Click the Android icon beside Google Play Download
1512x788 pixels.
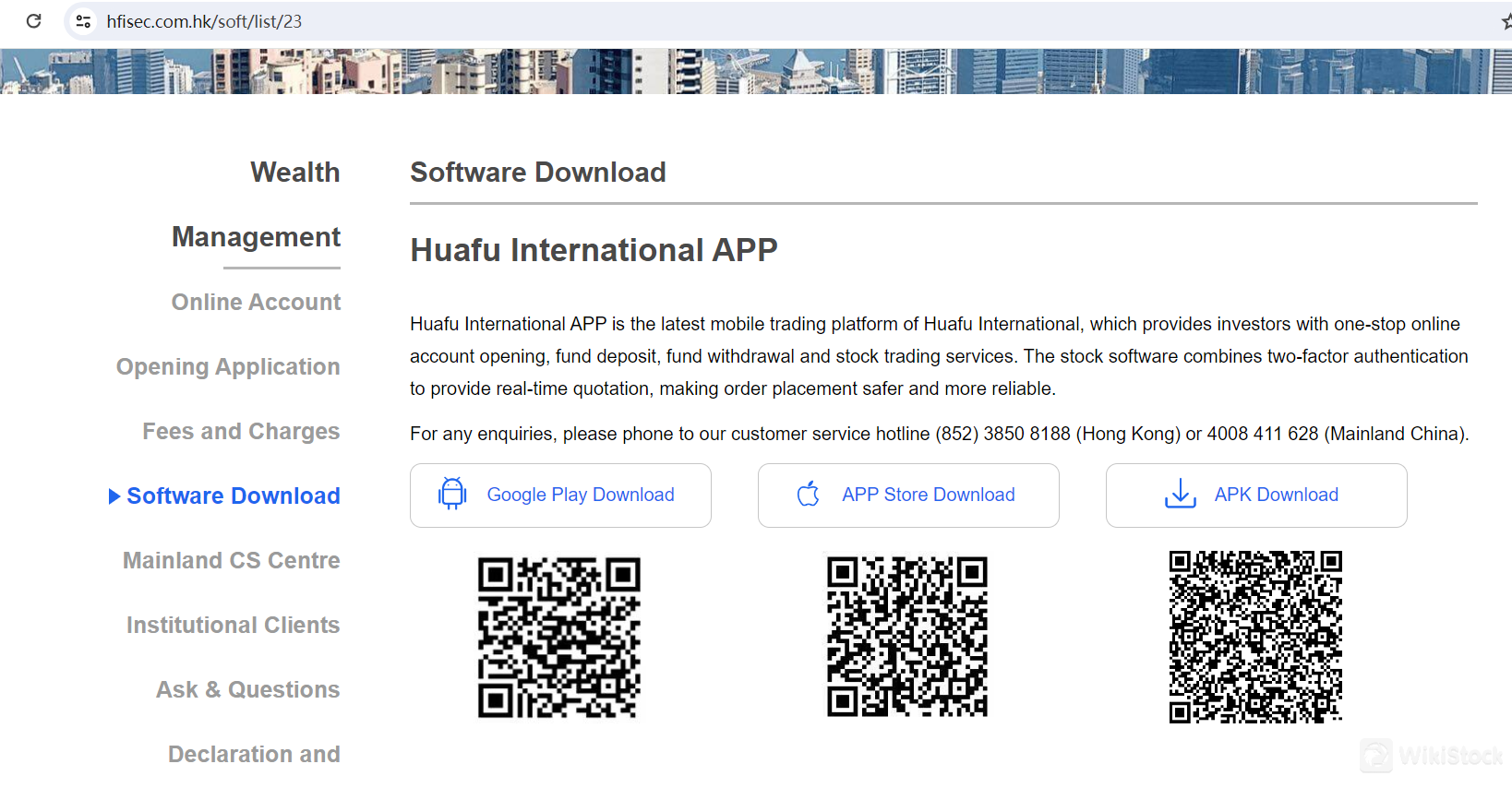click(452, 495)
